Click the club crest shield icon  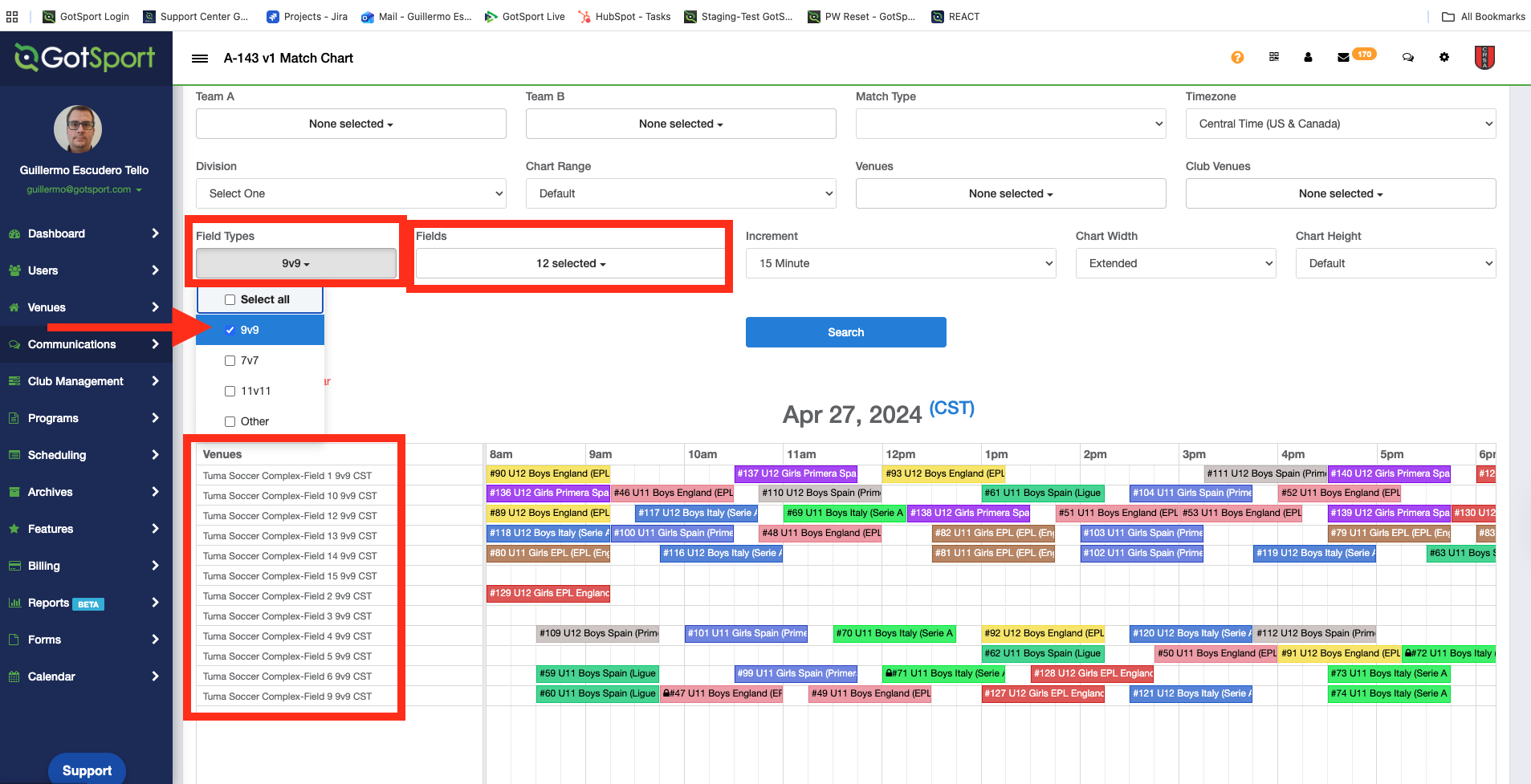[1484, 58]
